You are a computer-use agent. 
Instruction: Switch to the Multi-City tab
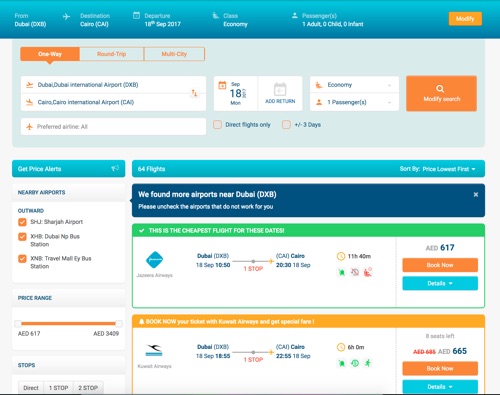pos(174,54)
